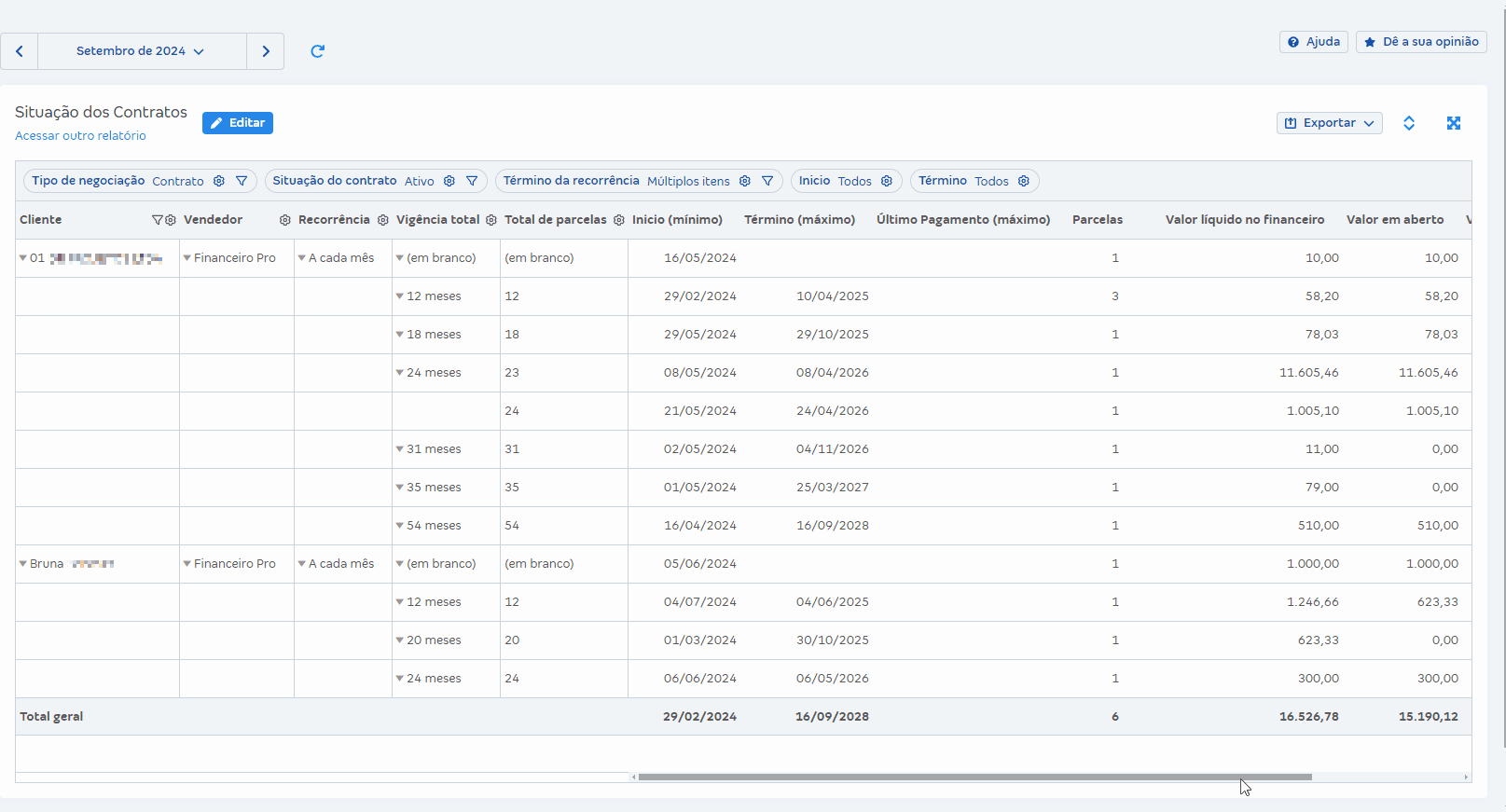Click the fullscreen expand icon

pos(1453,123)
